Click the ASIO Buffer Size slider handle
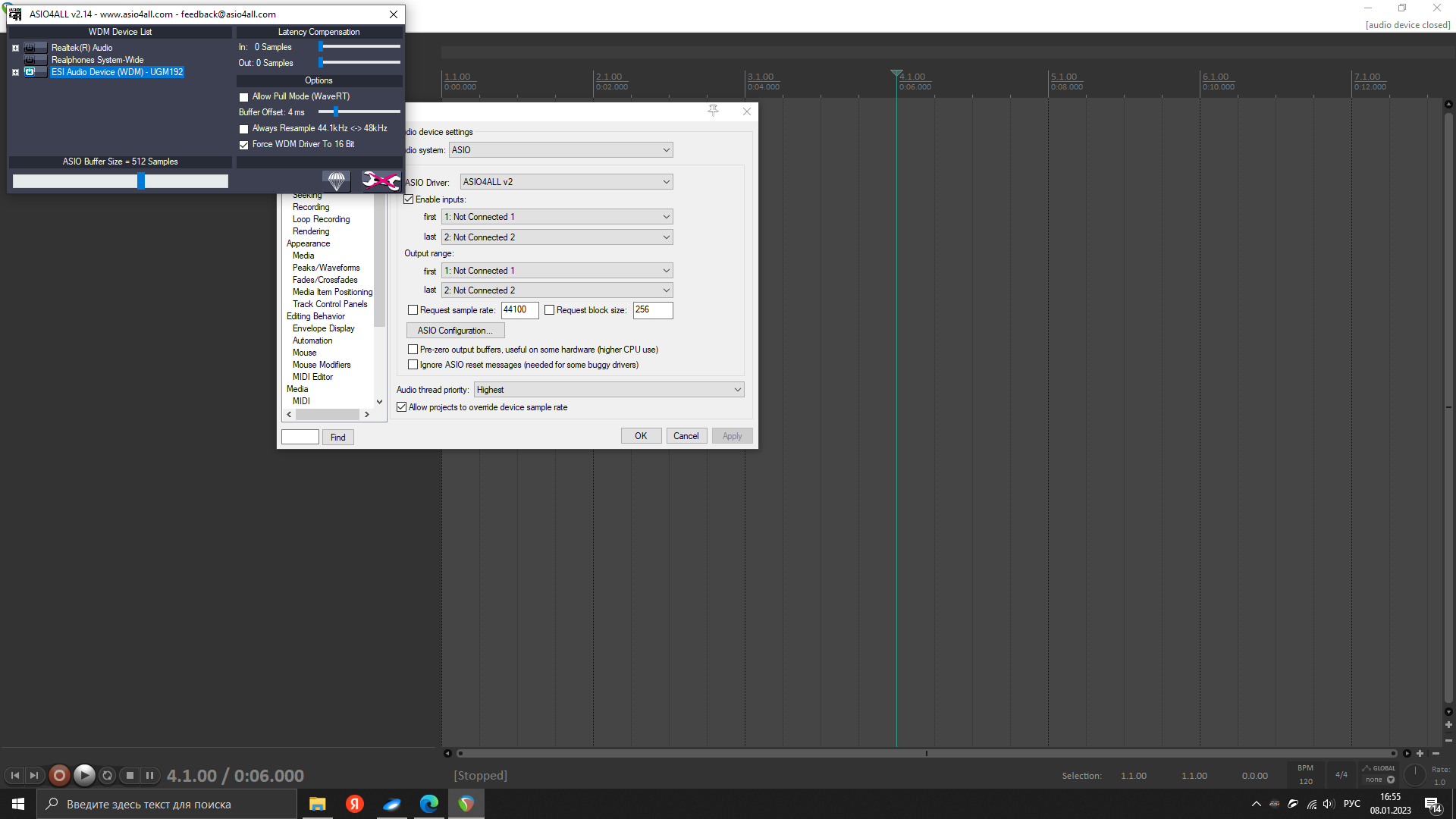 tap(141, 181)
